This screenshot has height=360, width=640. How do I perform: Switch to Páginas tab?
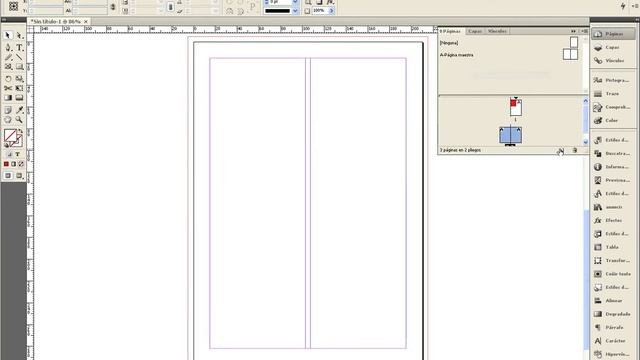click(450, 31)
